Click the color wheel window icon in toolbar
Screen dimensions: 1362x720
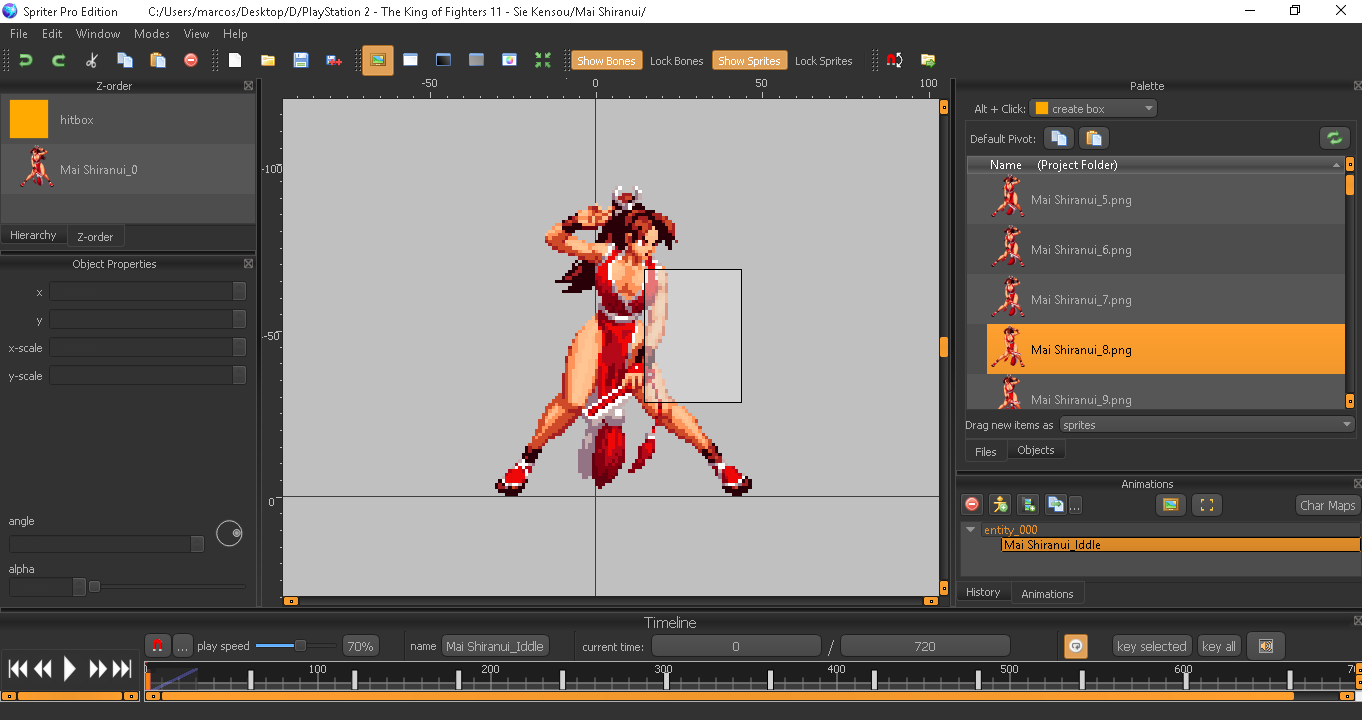[509, 60]
